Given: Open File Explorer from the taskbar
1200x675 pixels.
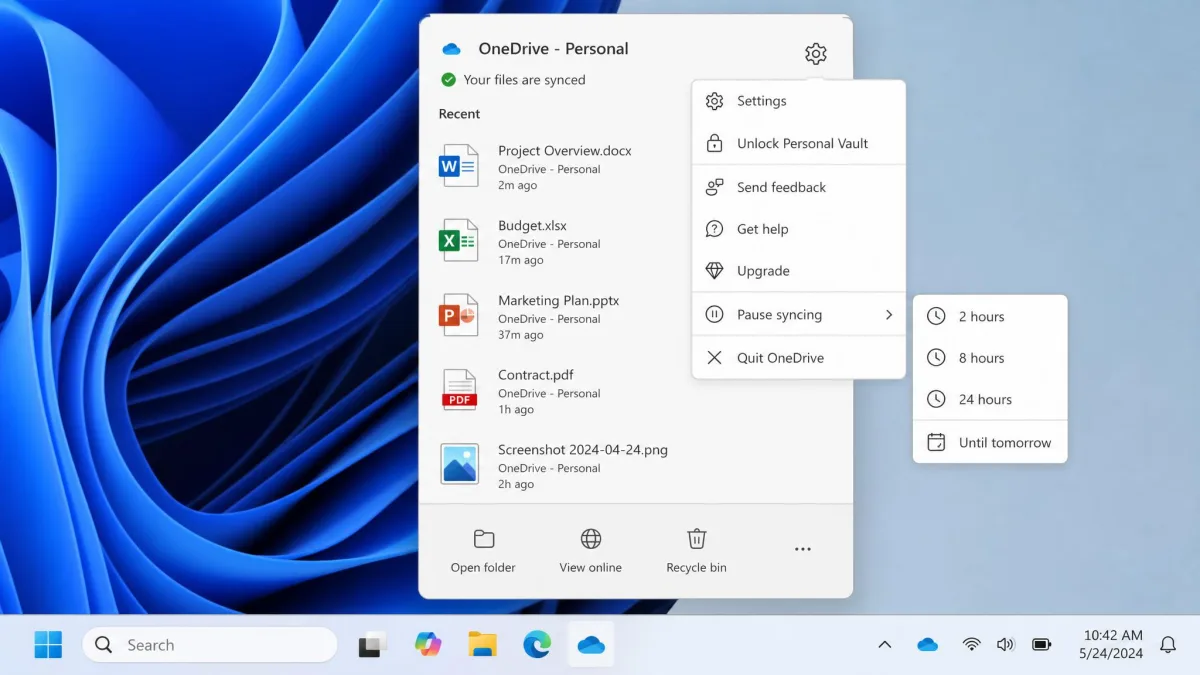Looking at the screenshot, I should click(482, 645).
